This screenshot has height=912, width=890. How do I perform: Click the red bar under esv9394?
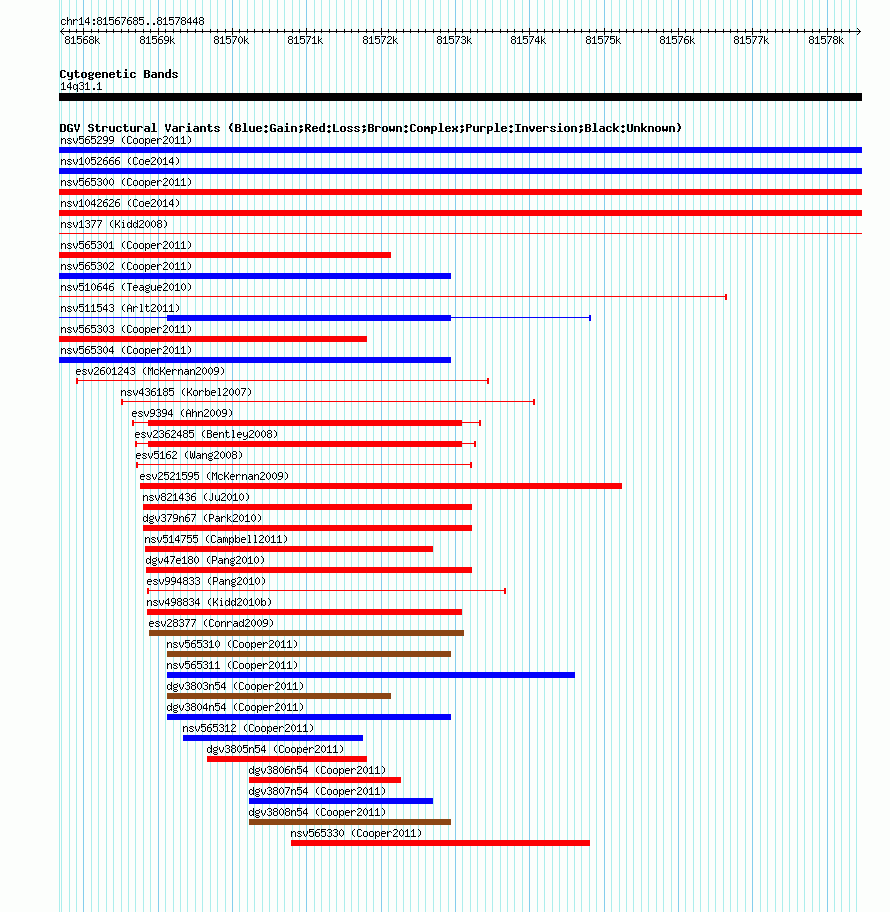pos(305,423)
